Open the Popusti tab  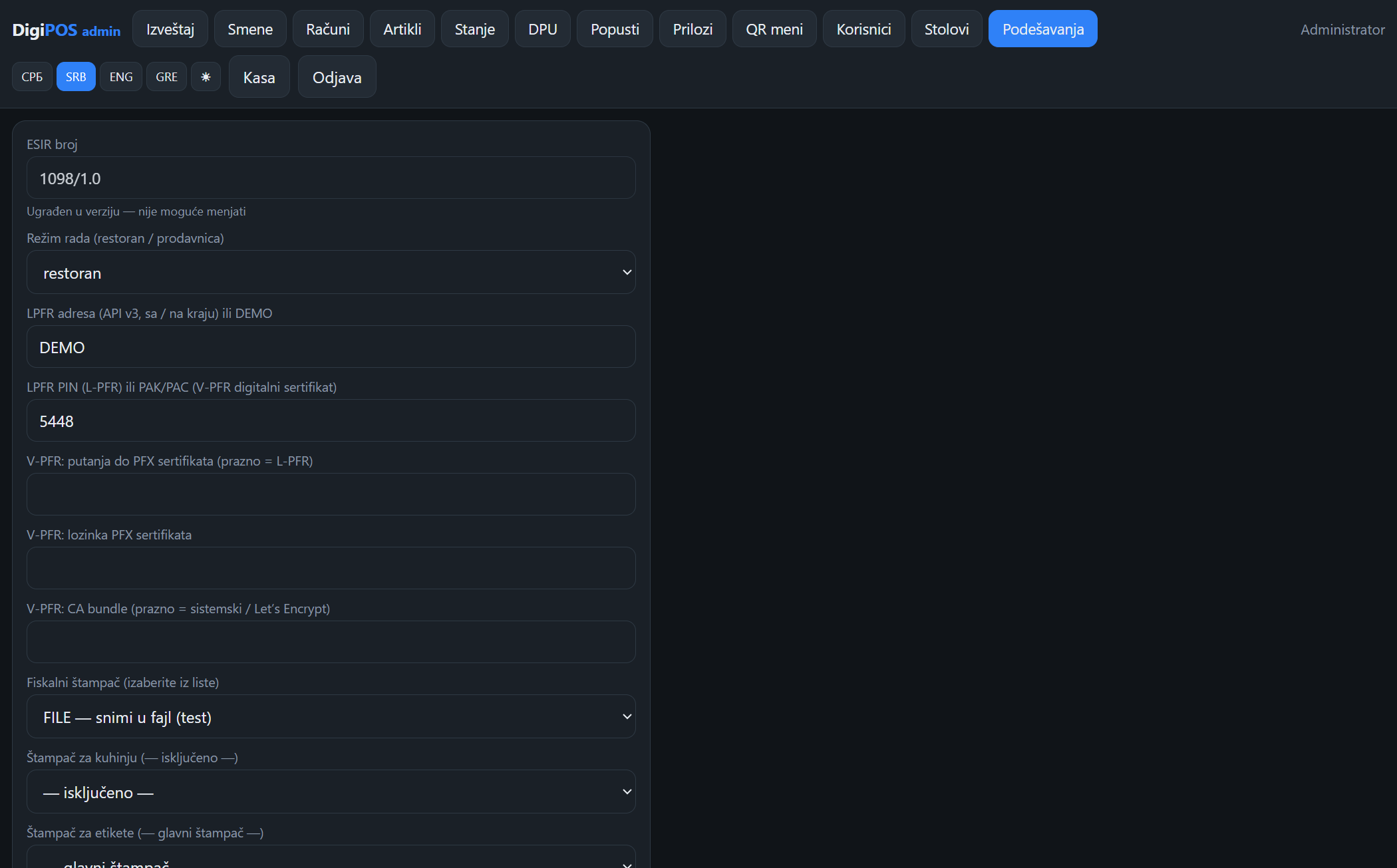point(615,29)
